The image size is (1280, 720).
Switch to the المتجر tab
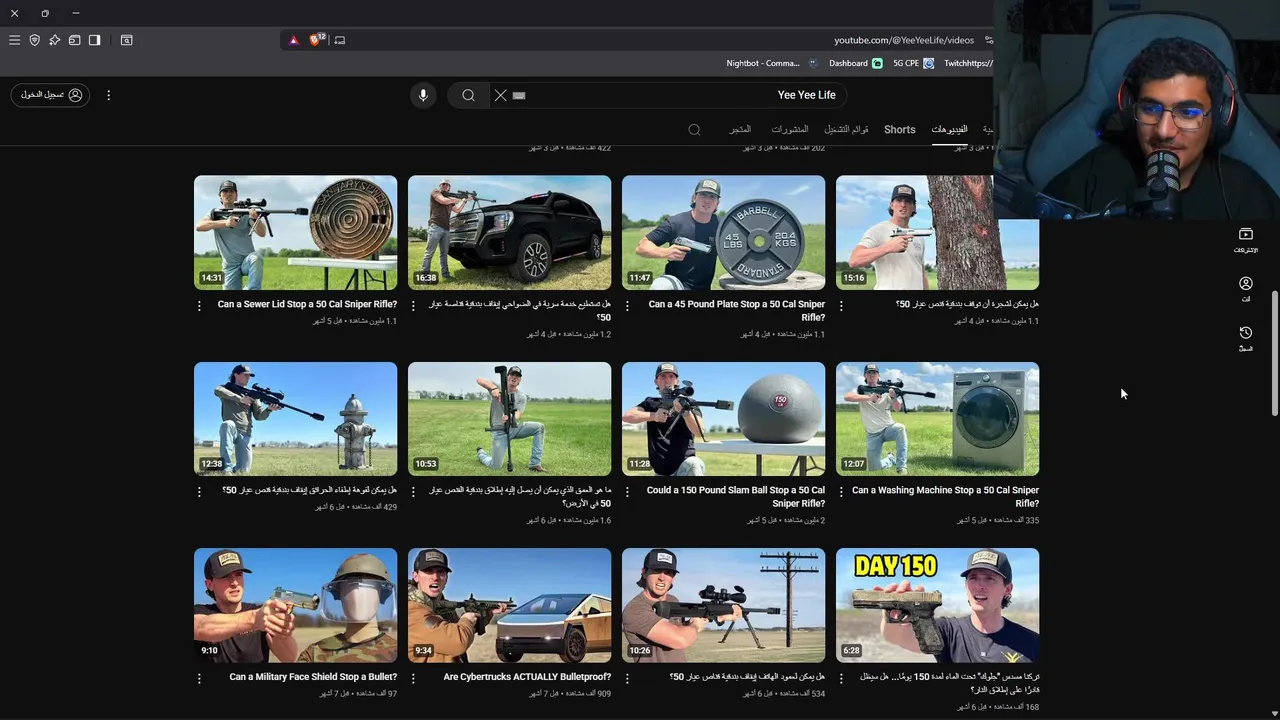tap(740, 130)
